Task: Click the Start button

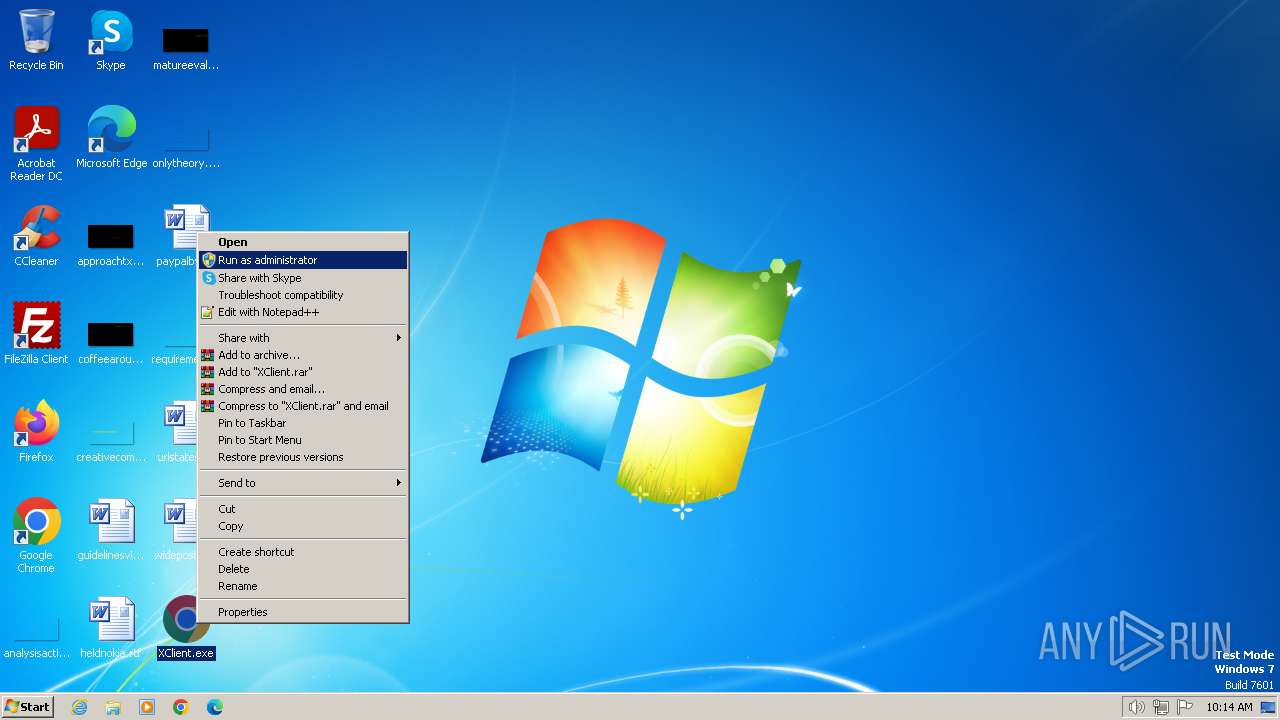Action: (x=28, y=707)
